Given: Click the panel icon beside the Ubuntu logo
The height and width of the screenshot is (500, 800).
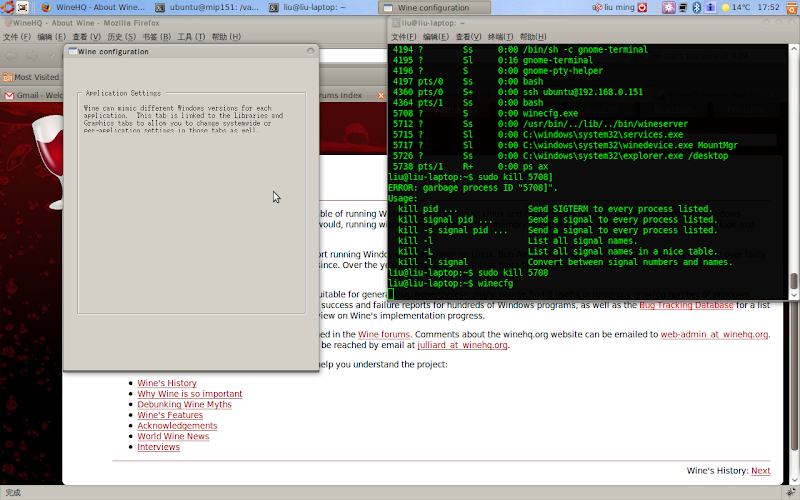Looking at the screenshot, I should (x=22, y=7).
